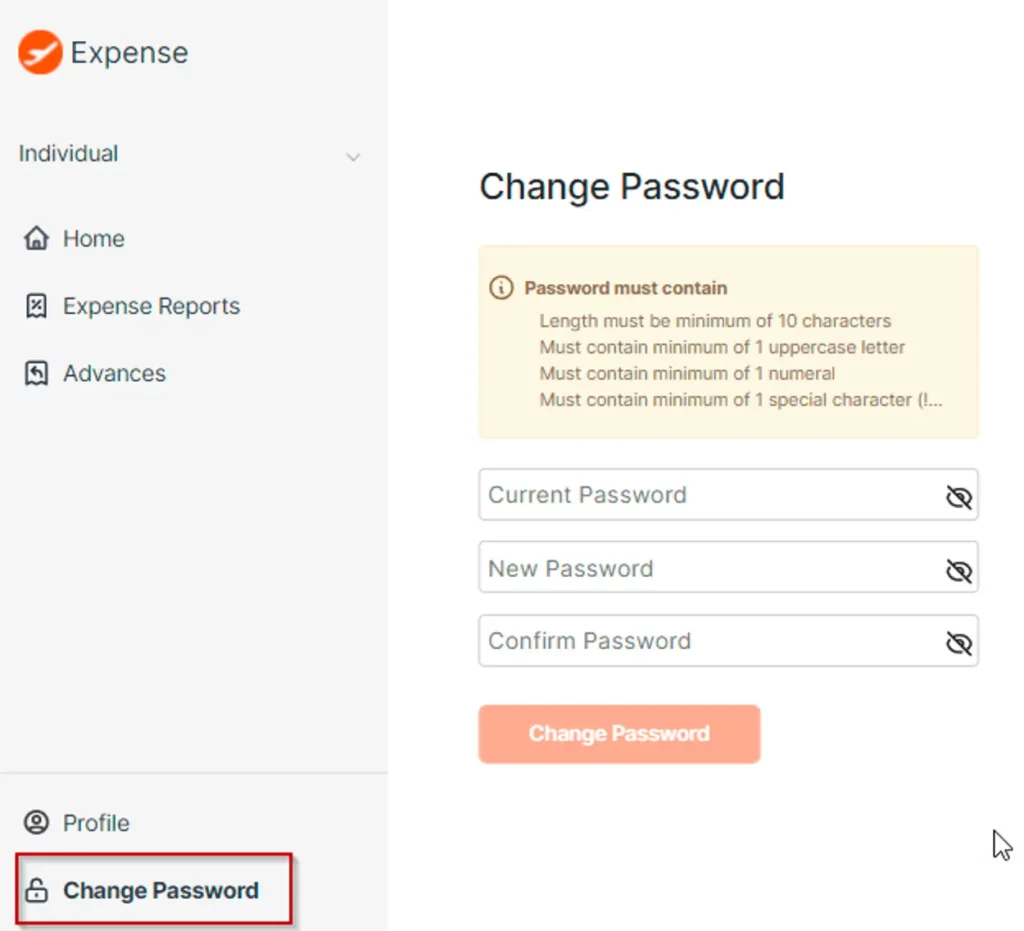Expand truncated special character requirement text

coord(741,400)
